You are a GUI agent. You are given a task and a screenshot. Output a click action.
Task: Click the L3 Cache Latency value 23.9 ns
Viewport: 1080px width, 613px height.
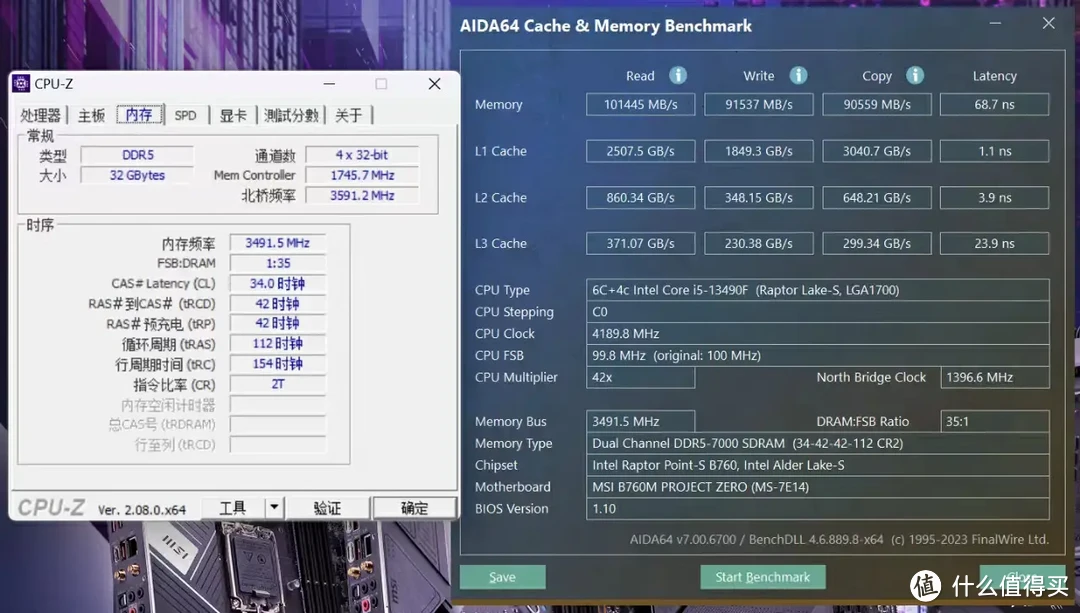[x=995, y=243]
